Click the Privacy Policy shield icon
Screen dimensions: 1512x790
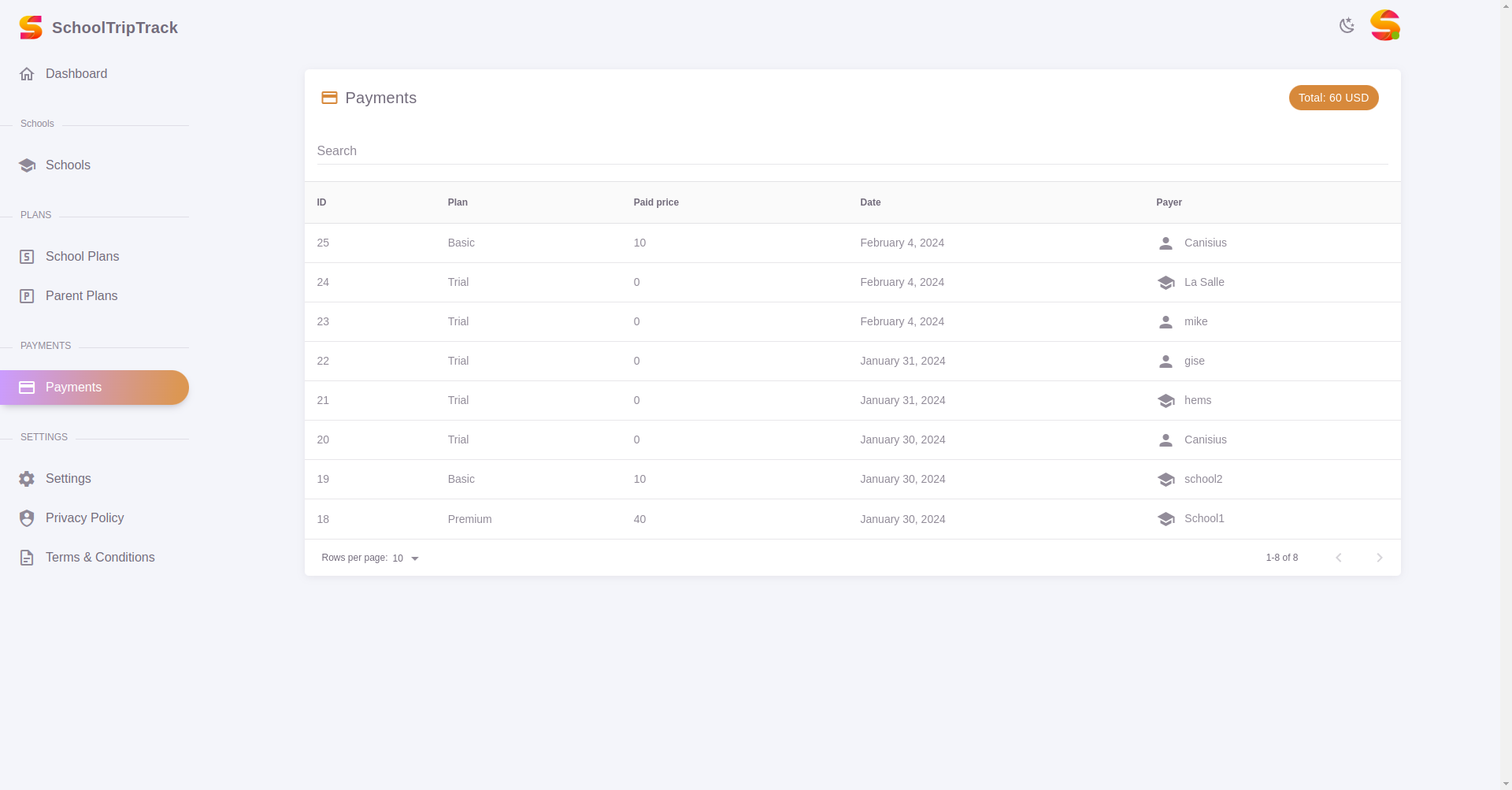pos(27,518)
